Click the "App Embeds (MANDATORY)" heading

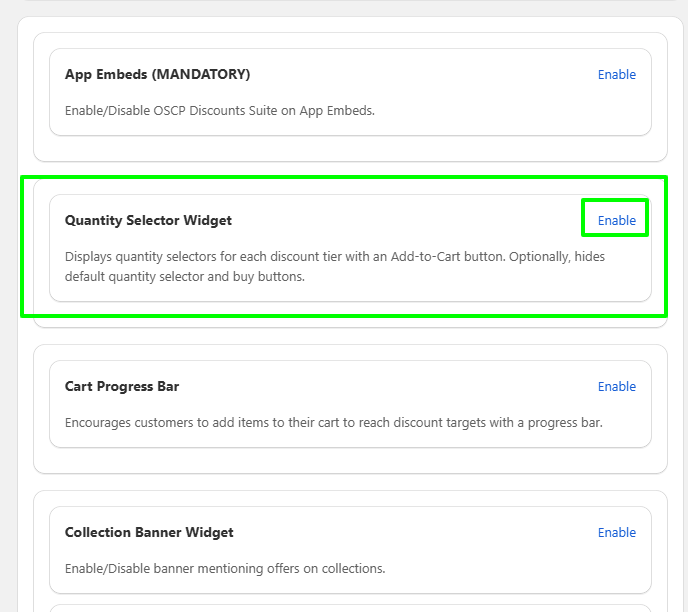pos(157,75)
